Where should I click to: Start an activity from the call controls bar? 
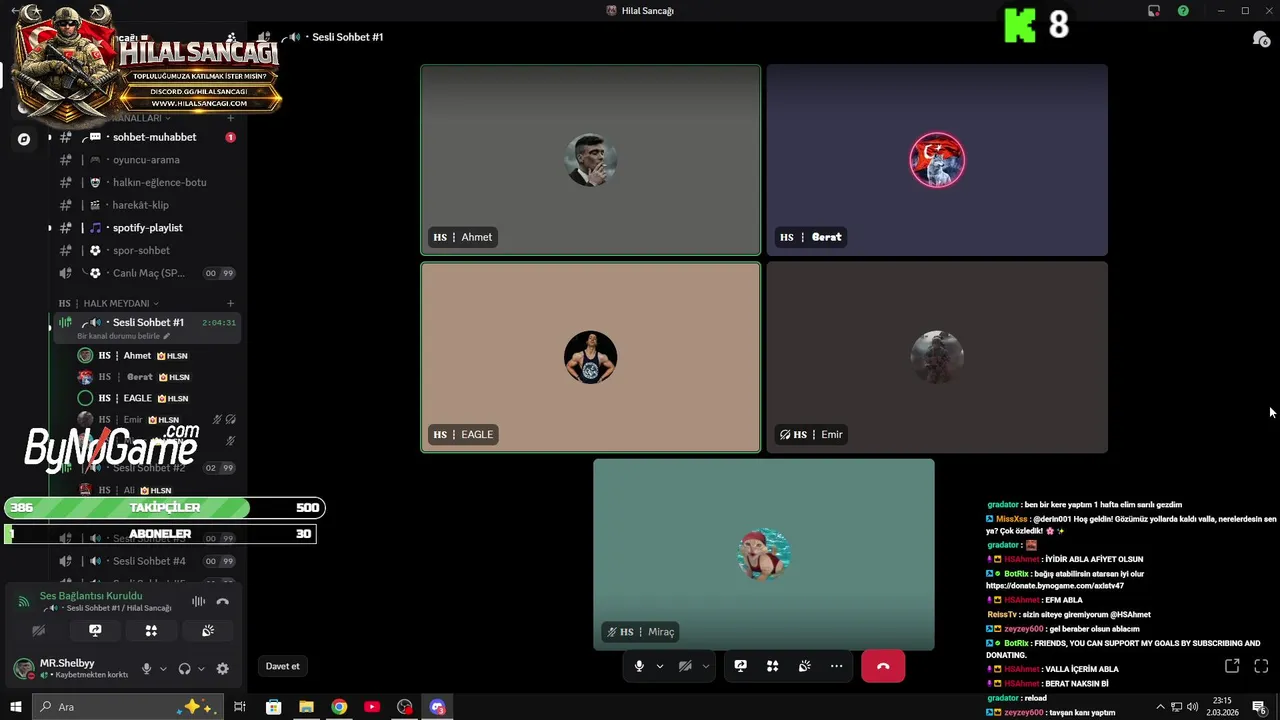coord(772,666)
